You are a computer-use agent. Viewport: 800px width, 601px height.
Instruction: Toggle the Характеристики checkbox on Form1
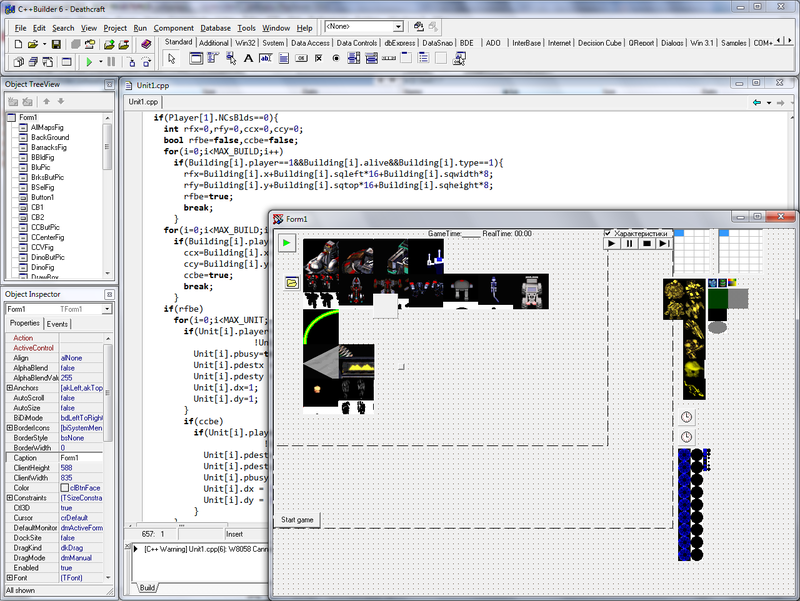point(608,233)
